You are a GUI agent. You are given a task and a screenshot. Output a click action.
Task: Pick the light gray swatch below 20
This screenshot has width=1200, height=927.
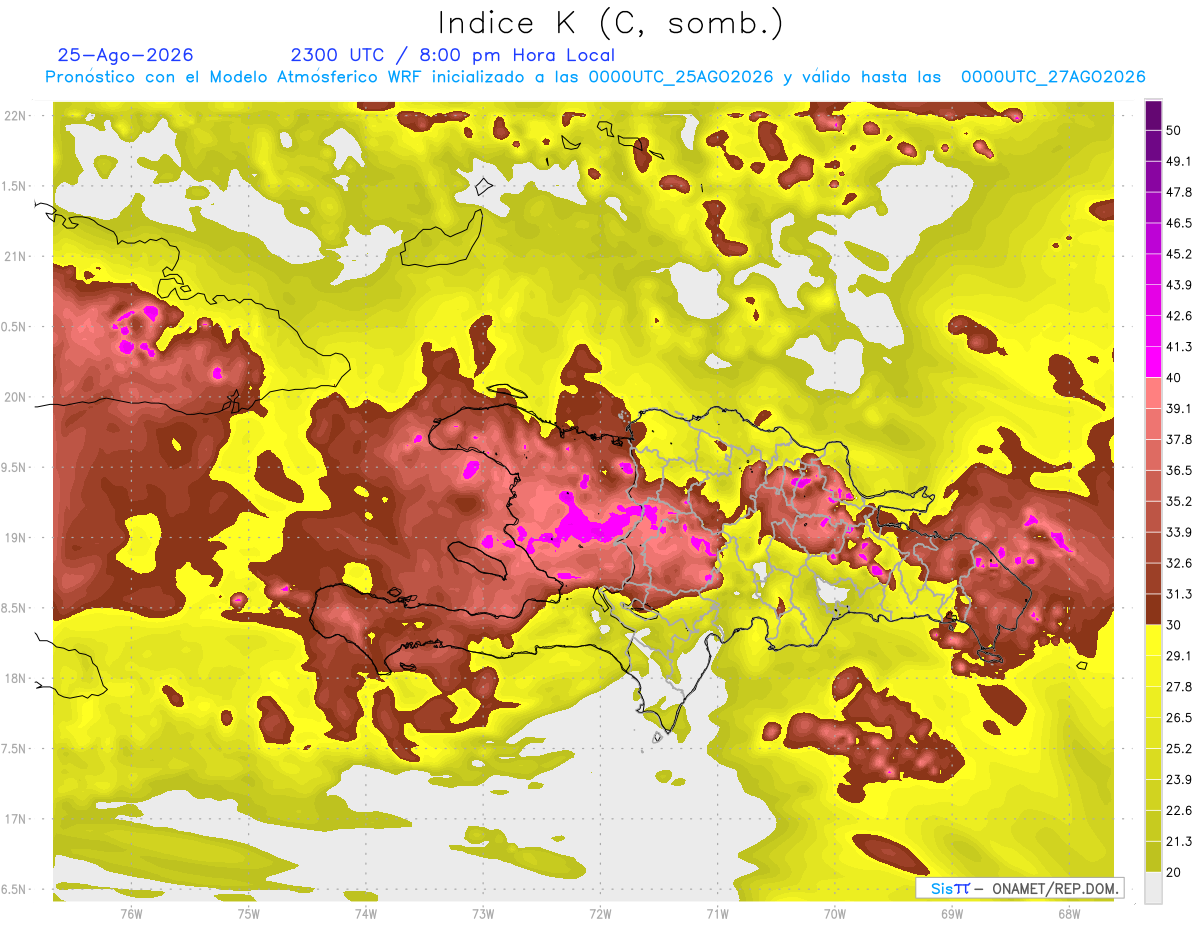tap(1153, 887)
